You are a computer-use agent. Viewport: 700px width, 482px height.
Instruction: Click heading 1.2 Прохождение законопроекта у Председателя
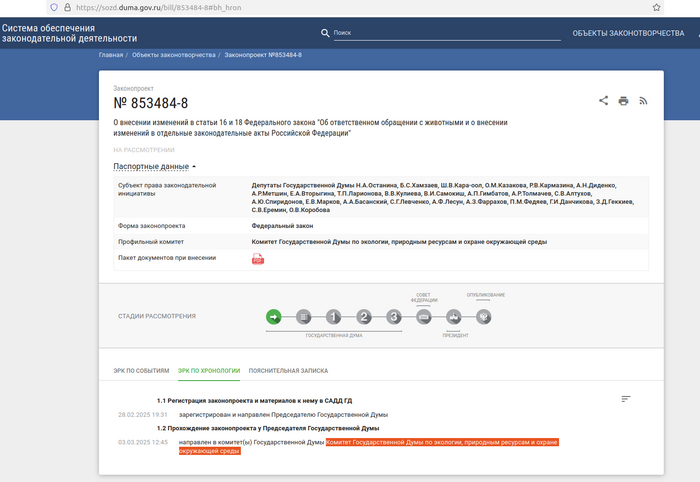click(268, 428)
